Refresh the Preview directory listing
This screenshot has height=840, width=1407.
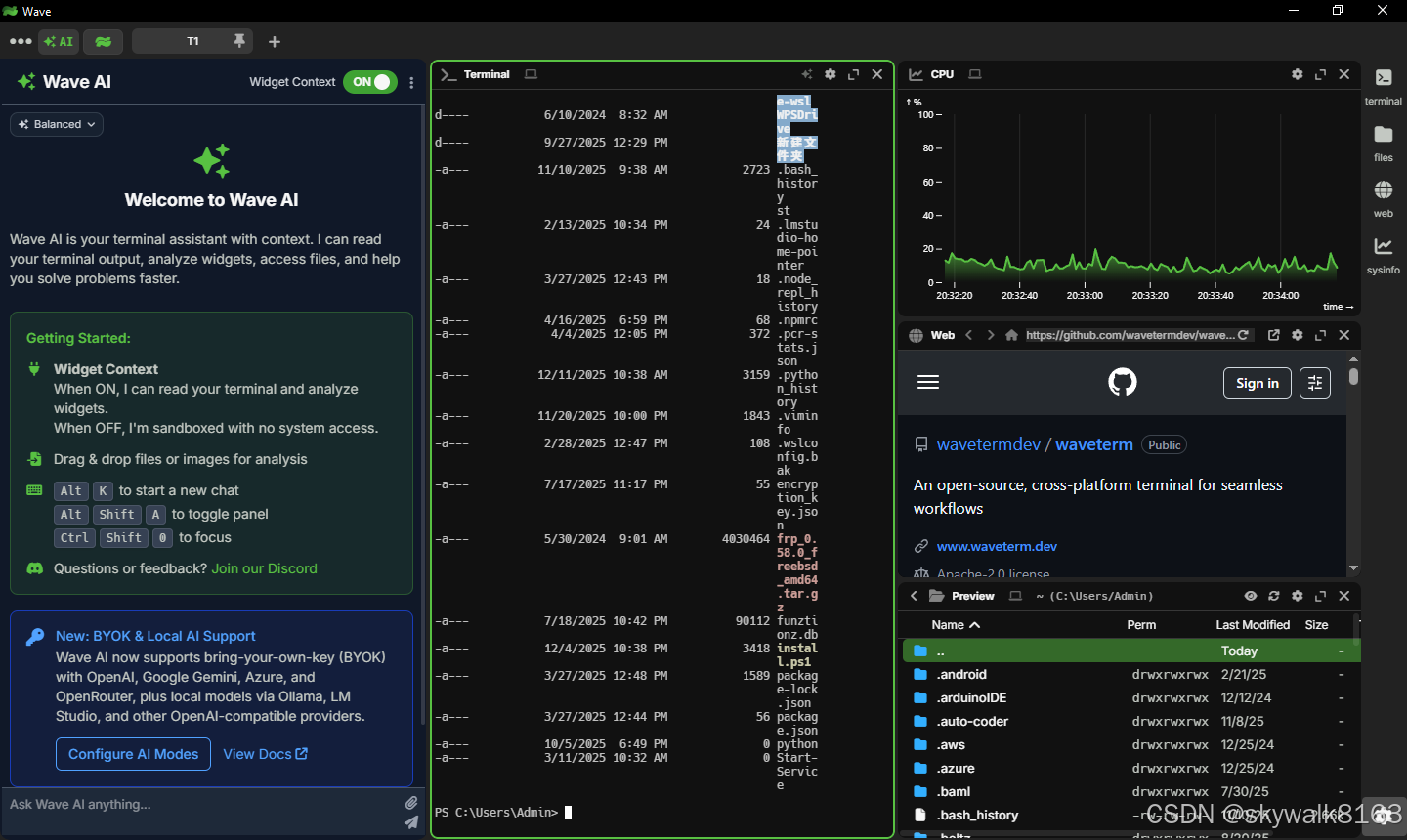coord(1274,596)
